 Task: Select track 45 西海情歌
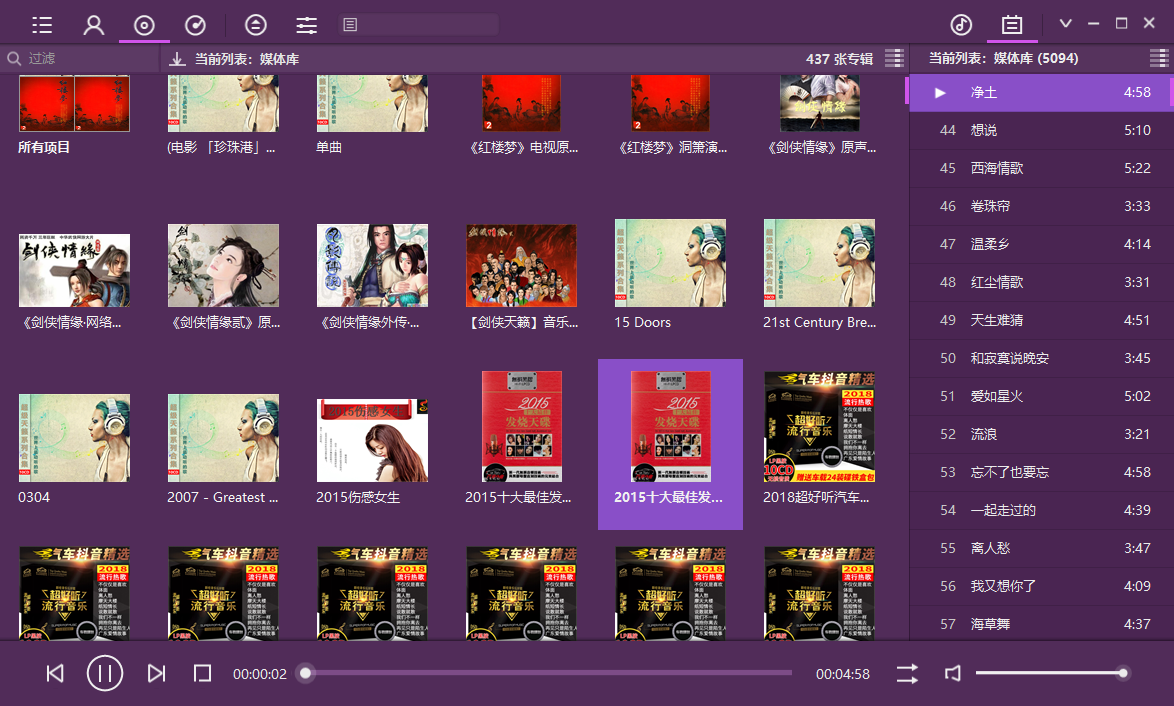pos(1041,168)
